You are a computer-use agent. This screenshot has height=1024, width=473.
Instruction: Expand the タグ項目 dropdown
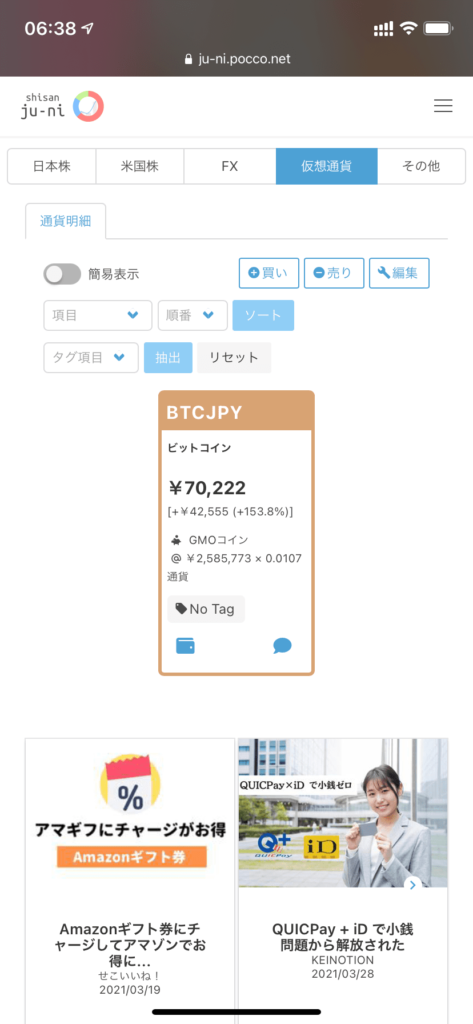(91, 357)
